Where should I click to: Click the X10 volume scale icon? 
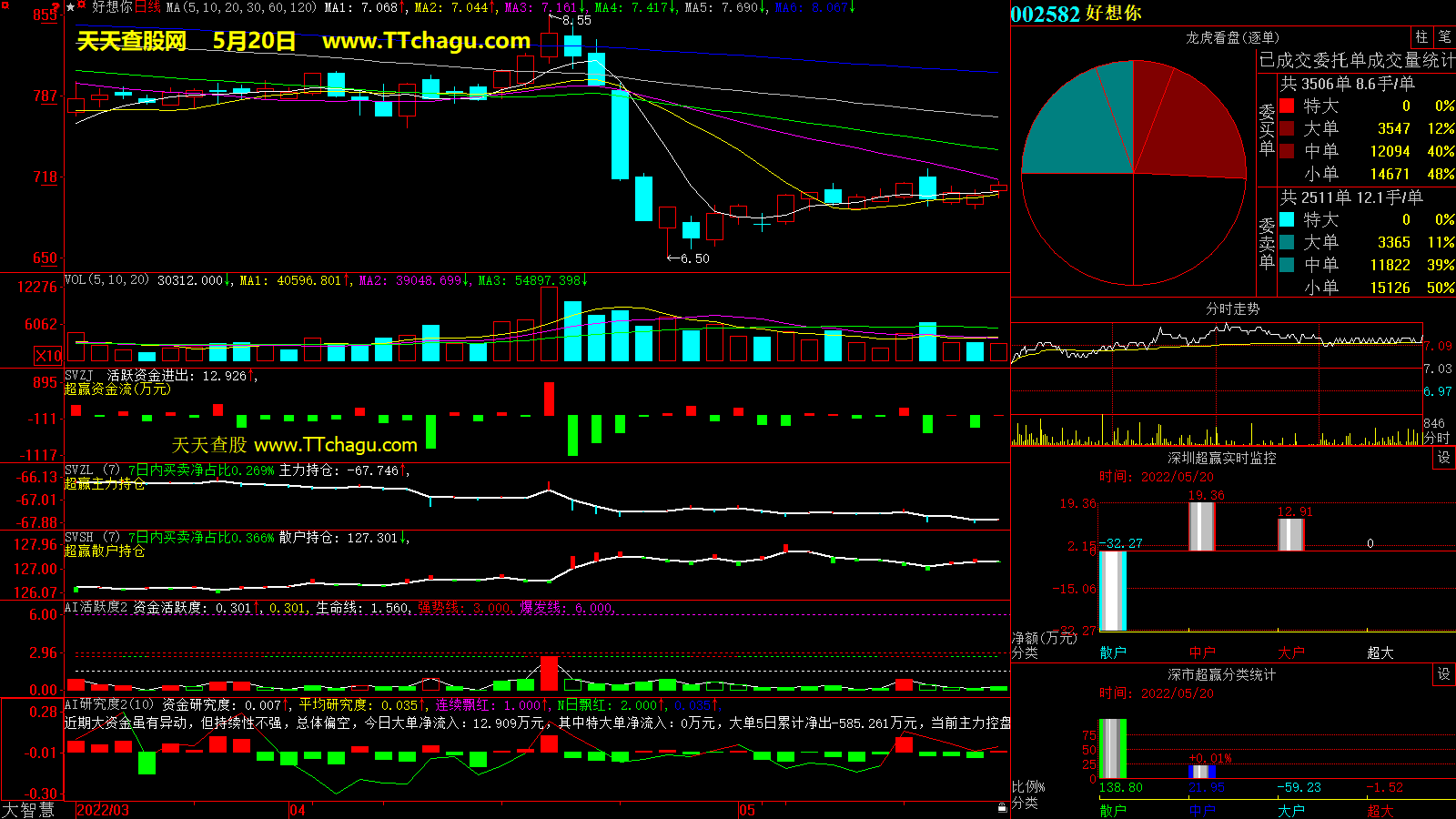click(x=48, y=356)
